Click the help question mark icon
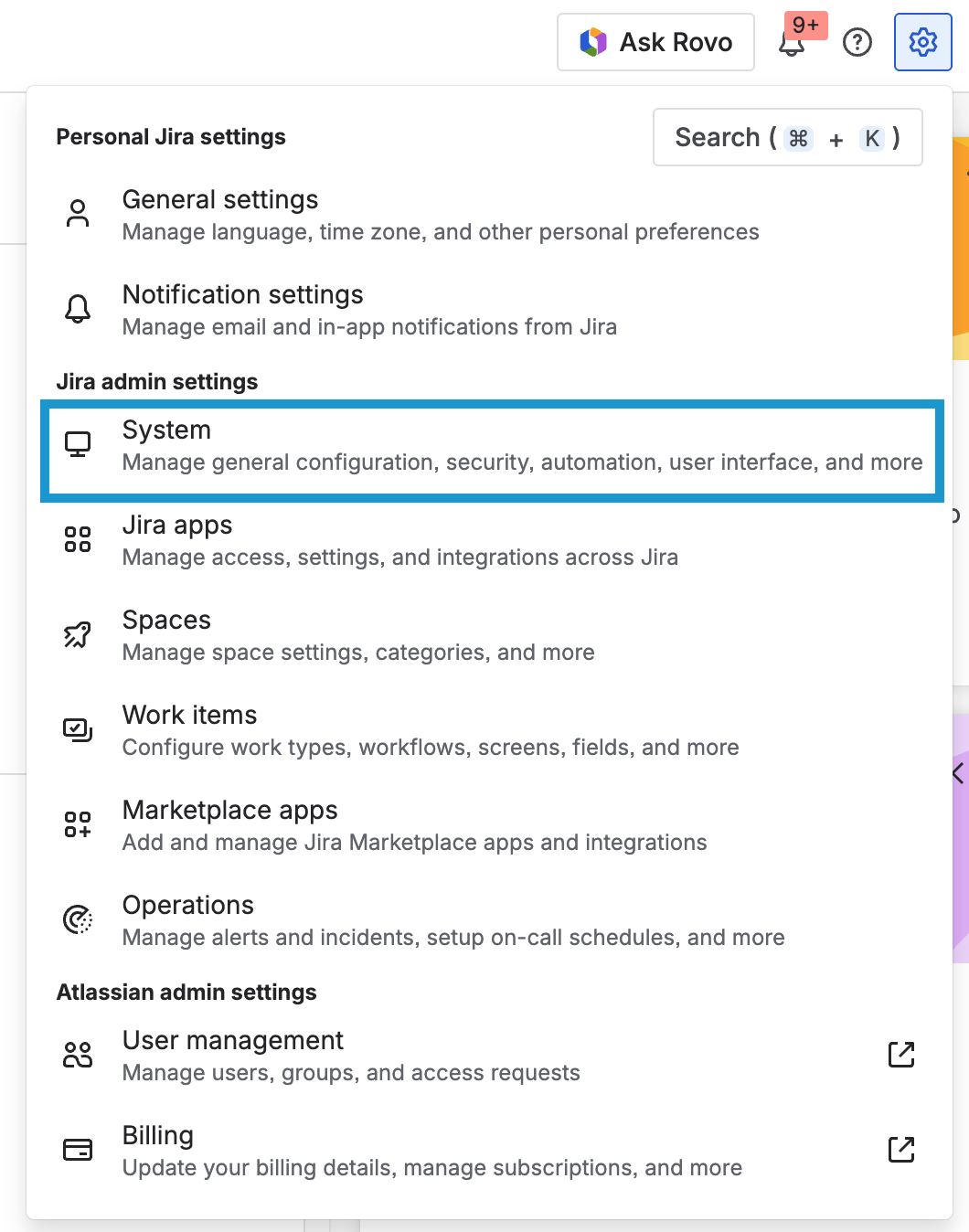The width and height of the screenshot is (969, 1232). (857, 42)
